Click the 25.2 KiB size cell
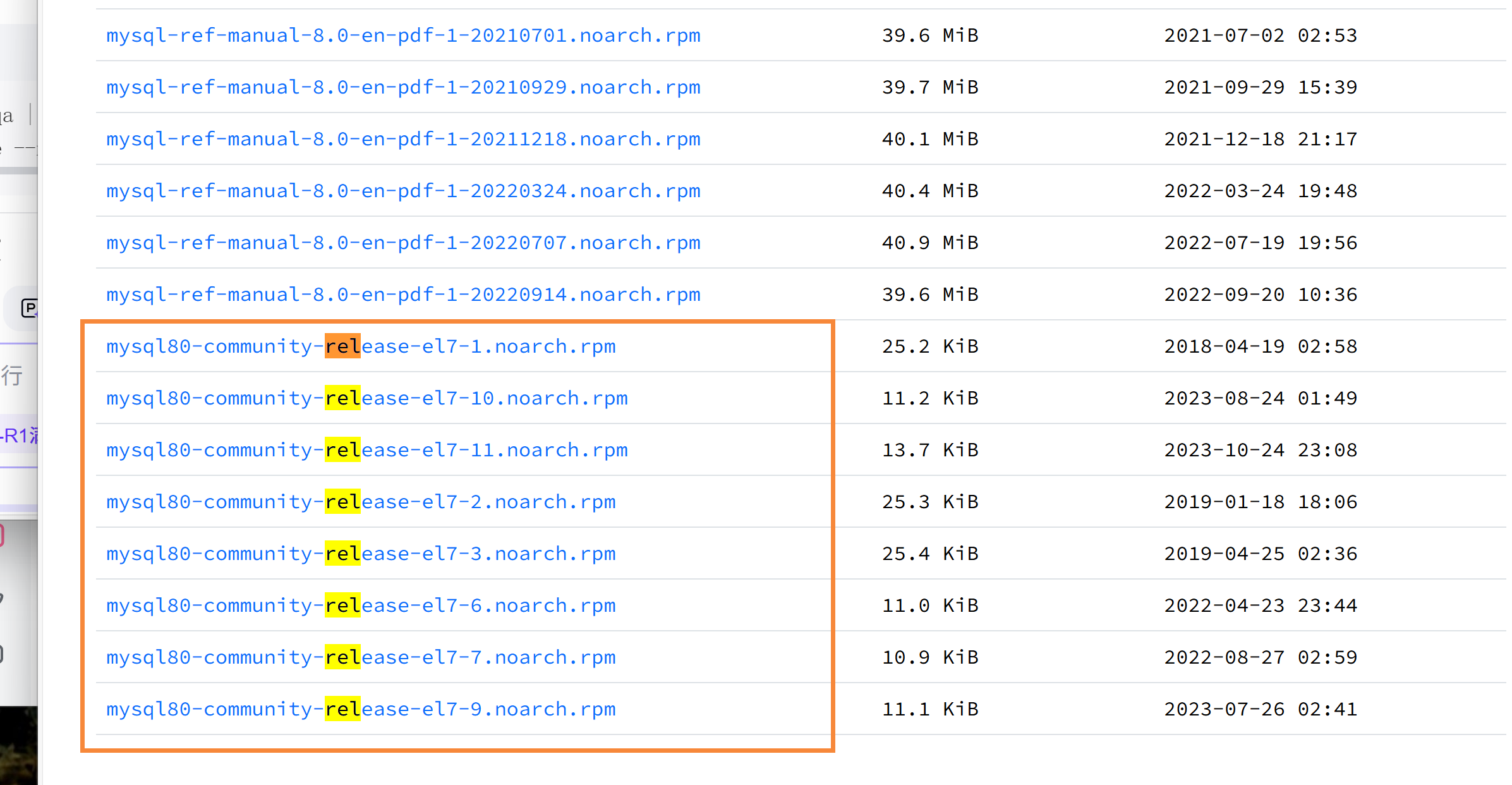 click(929, 346)
